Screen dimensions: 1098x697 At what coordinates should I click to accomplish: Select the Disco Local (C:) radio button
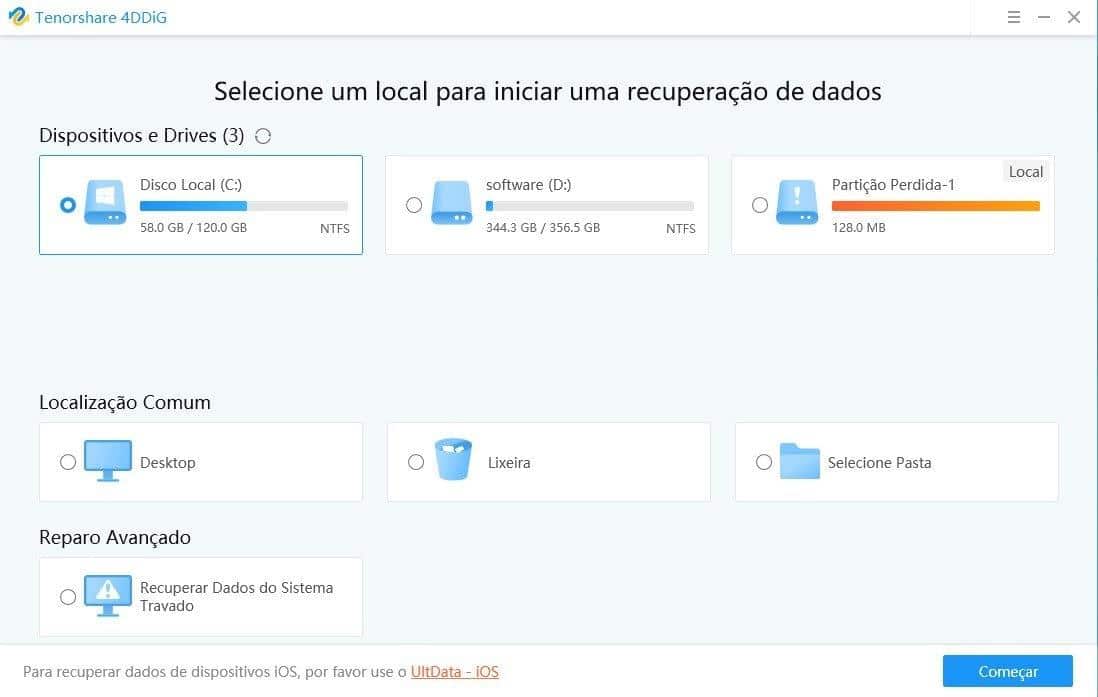pyautogui.click(x=67, y=205)
